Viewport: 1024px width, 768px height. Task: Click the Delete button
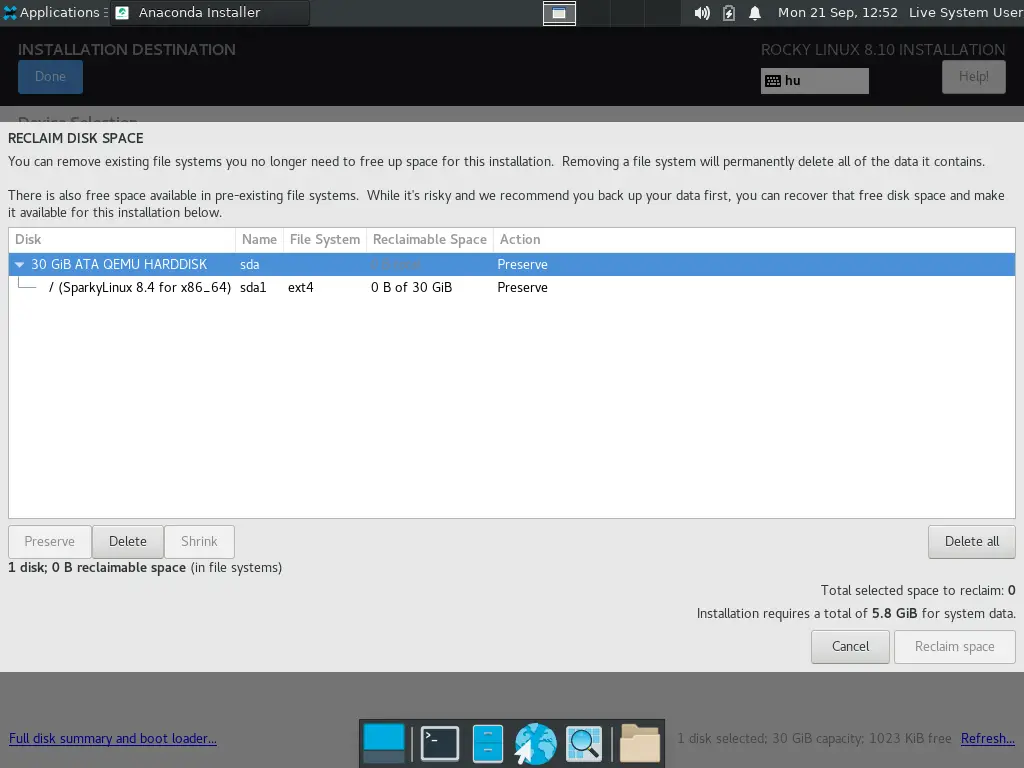click(x=128, y=541)
